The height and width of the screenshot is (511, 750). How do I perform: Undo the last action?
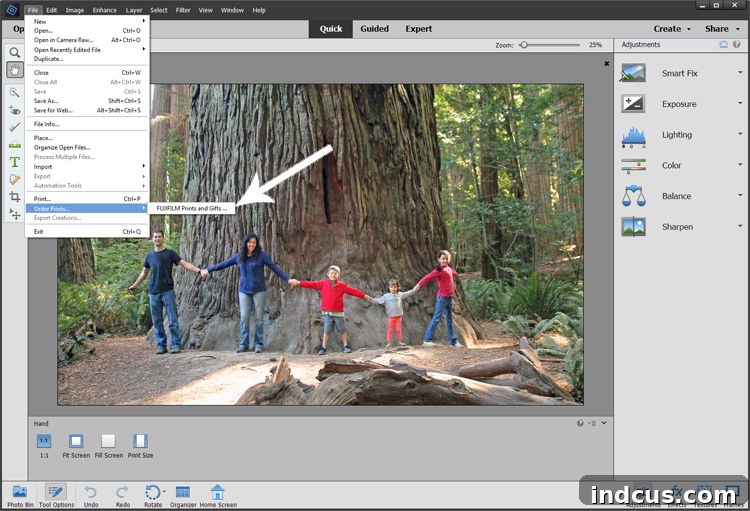(x=91, y=496)
